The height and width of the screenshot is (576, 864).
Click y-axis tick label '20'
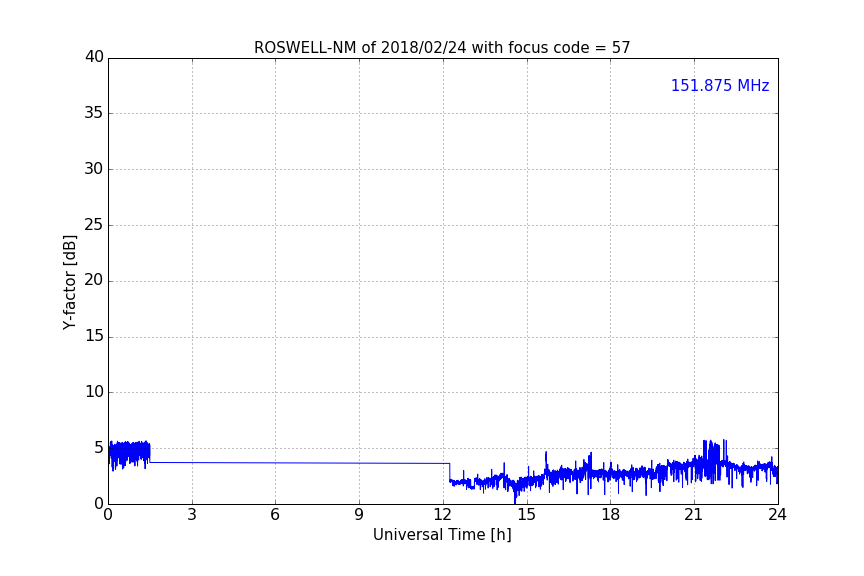click(x=94, y=281)
